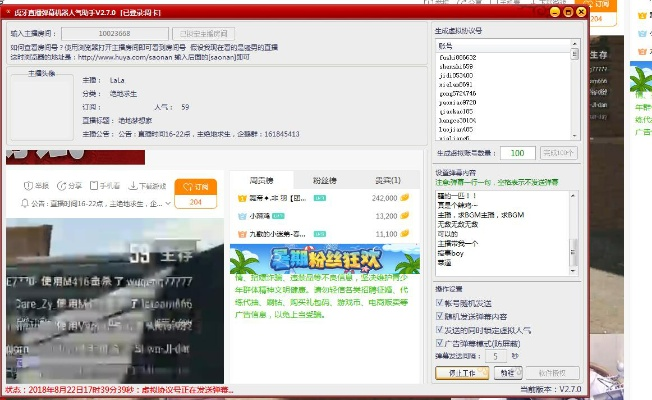The image size is (652, 400).
Task: Uncheck the lock virtual popularity option
Action: click(439, 330)
